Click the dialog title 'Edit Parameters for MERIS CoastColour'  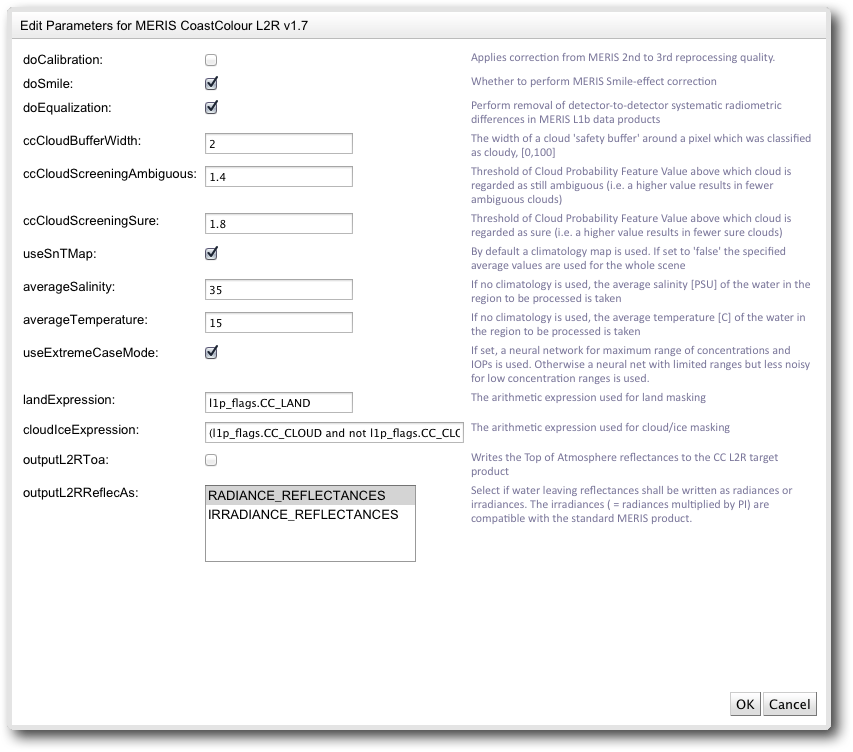tap(164, 26)
